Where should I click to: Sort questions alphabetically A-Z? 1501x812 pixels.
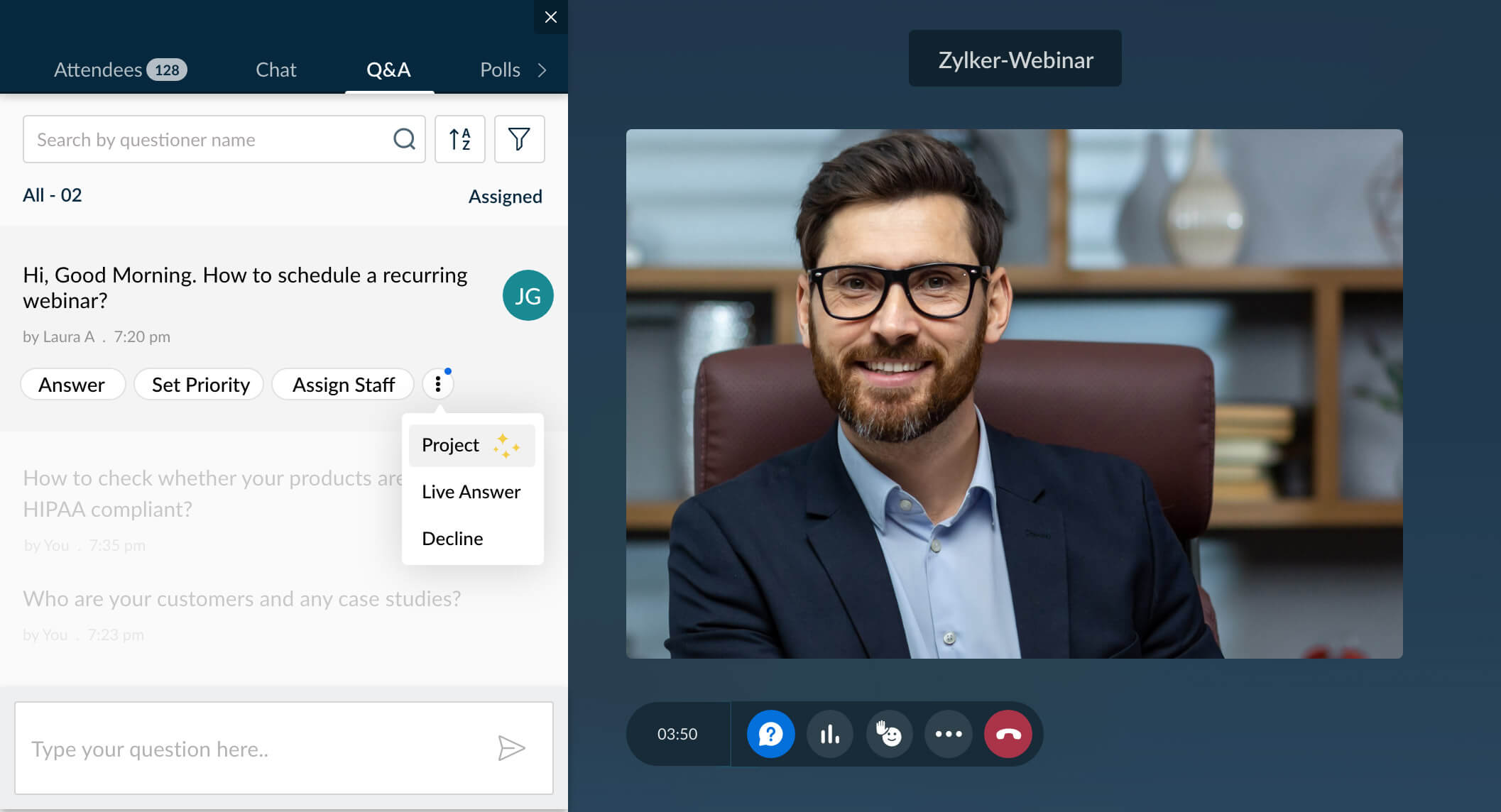tap(460, 139)
